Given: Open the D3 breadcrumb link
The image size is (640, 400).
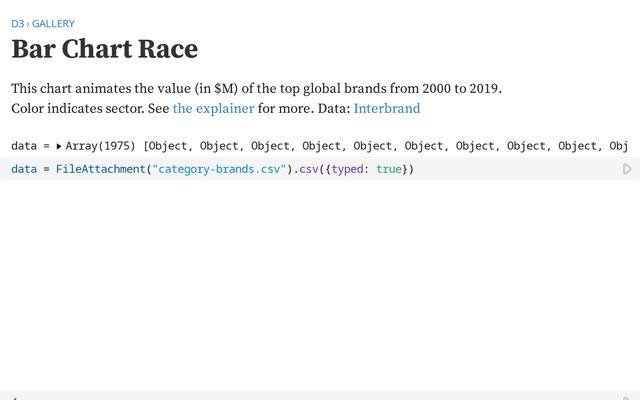Looking at the screenshot, I should tap(17, 23).
